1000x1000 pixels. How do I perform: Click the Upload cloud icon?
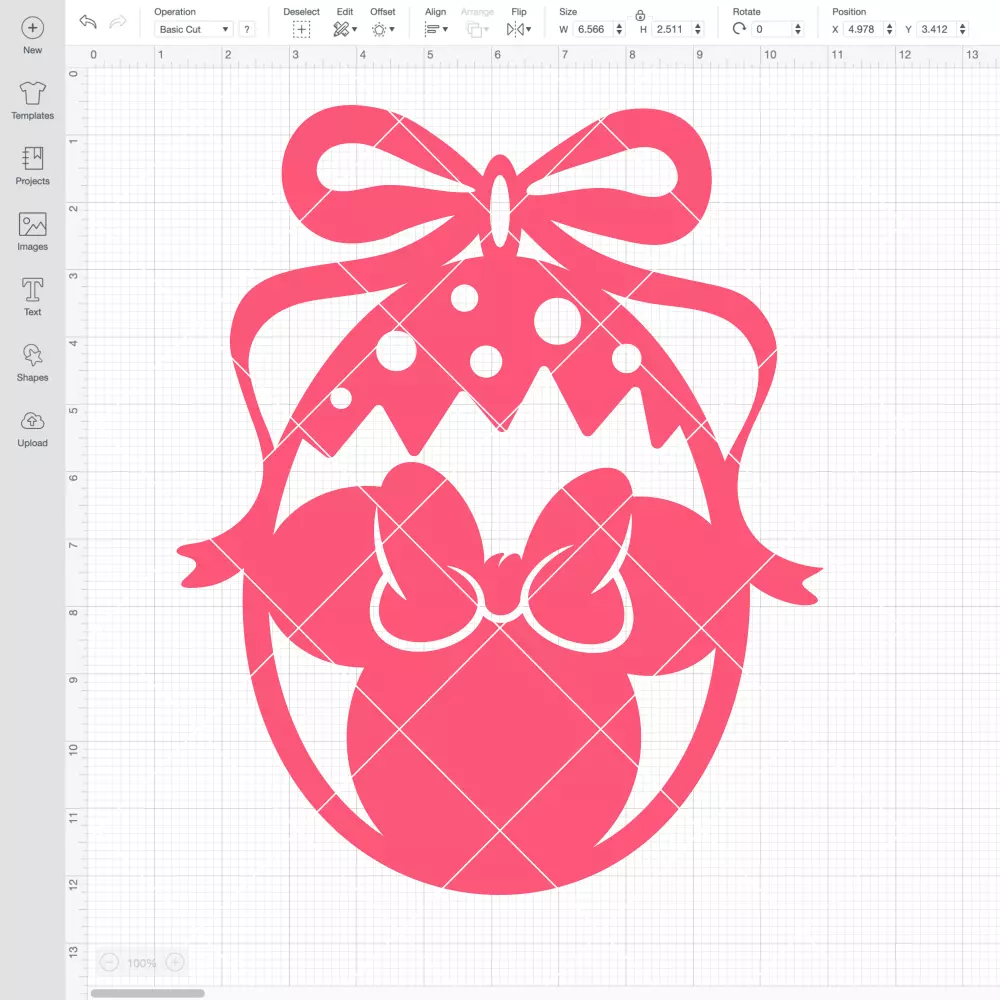[33, 422]
